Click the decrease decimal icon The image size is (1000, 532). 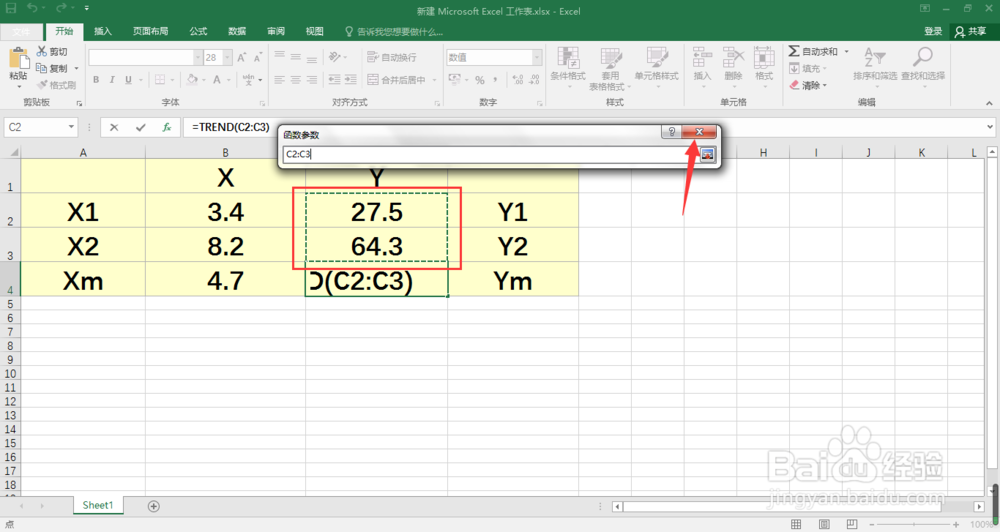pos(534,80)
